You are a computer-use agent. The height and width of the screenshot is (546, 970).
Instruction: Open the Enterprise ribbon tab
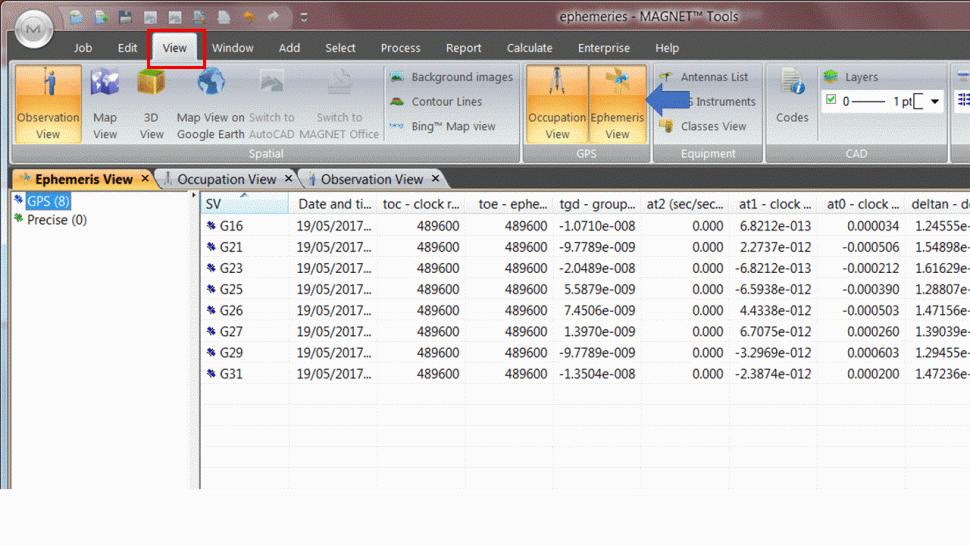click(604, 48)
